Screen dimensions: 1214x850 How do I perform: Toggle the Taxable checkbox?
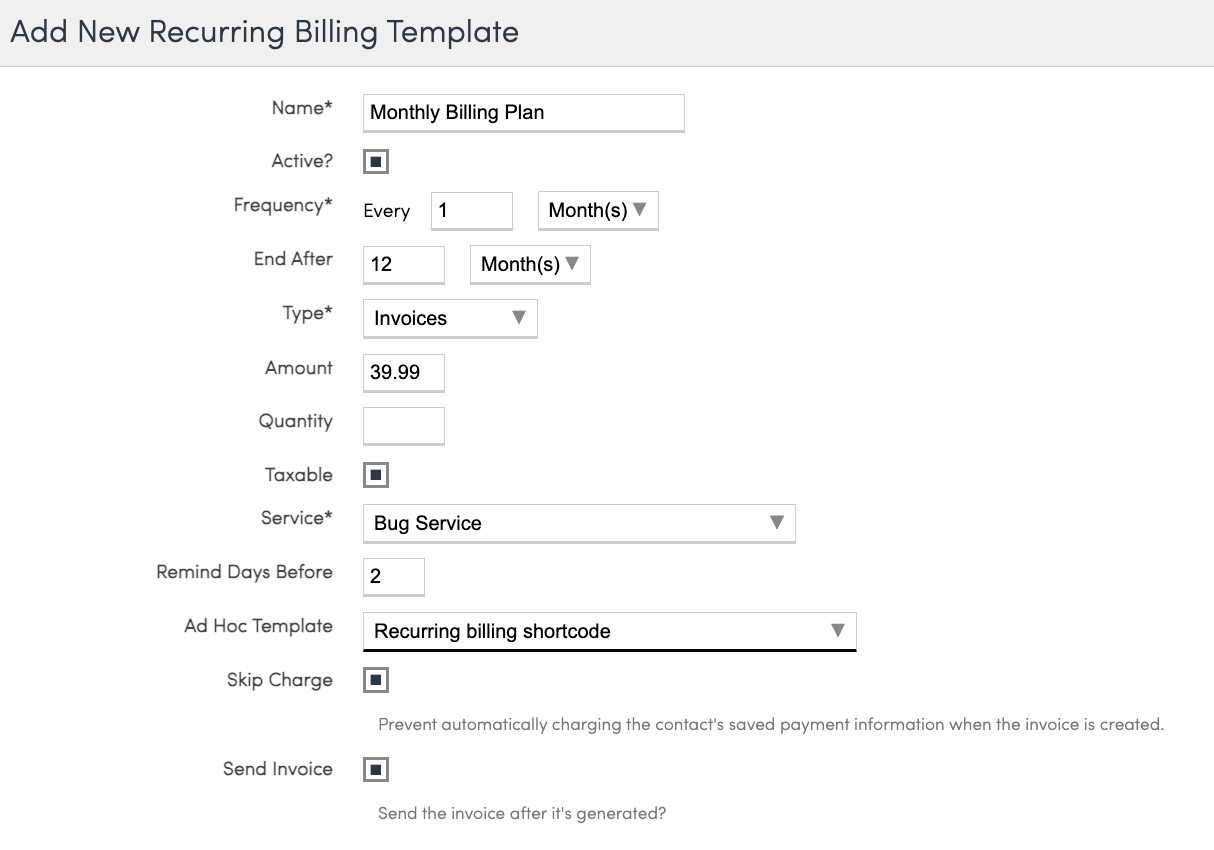pos(375,476)
